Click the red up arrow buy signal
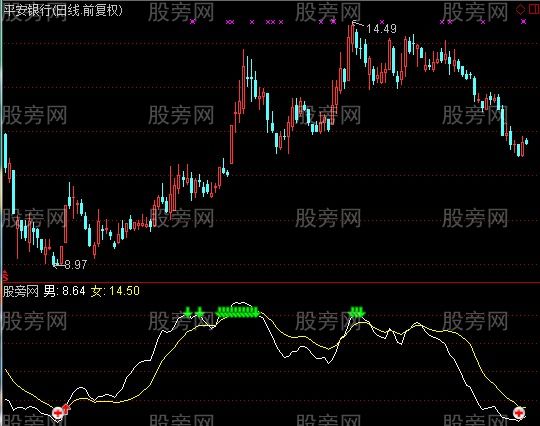This screenshot has width=540, height=426. (67, 409)
